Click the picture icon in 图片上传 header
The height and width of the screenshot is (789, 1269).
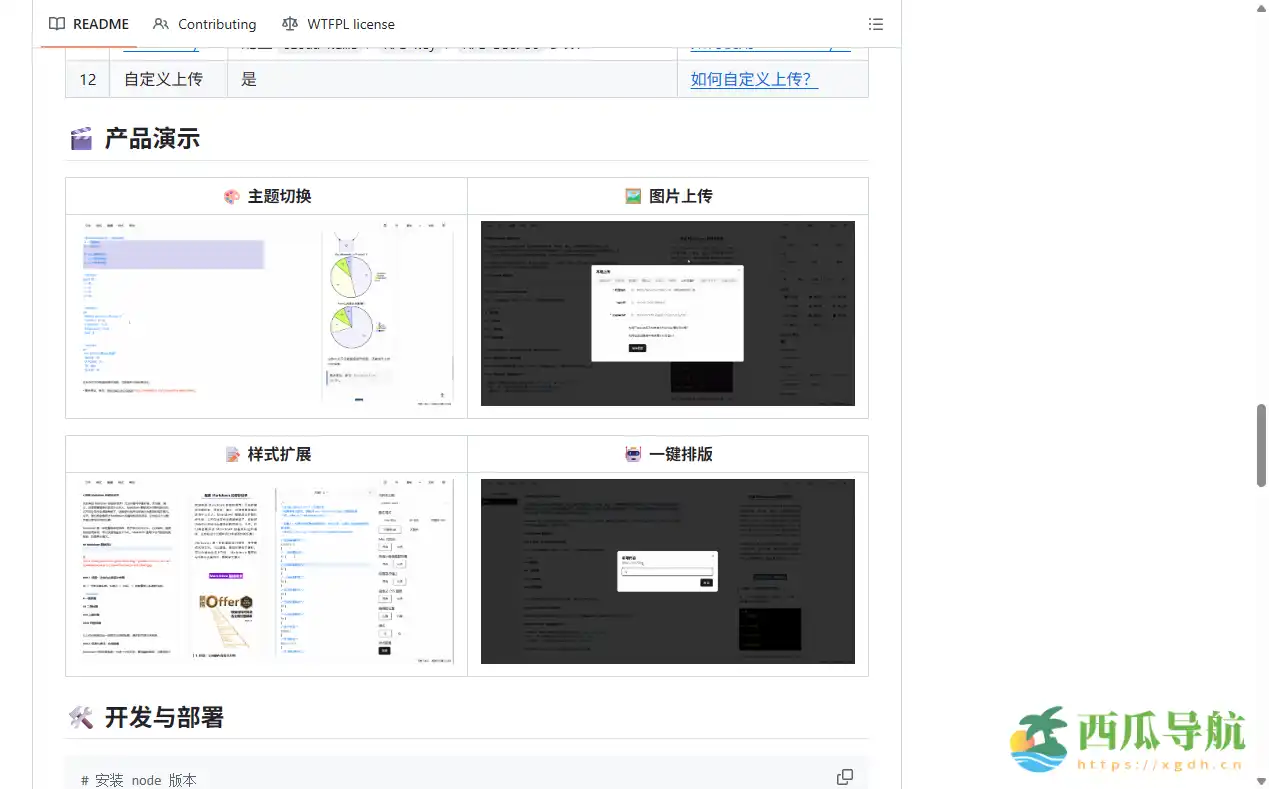tap(633, 196)
